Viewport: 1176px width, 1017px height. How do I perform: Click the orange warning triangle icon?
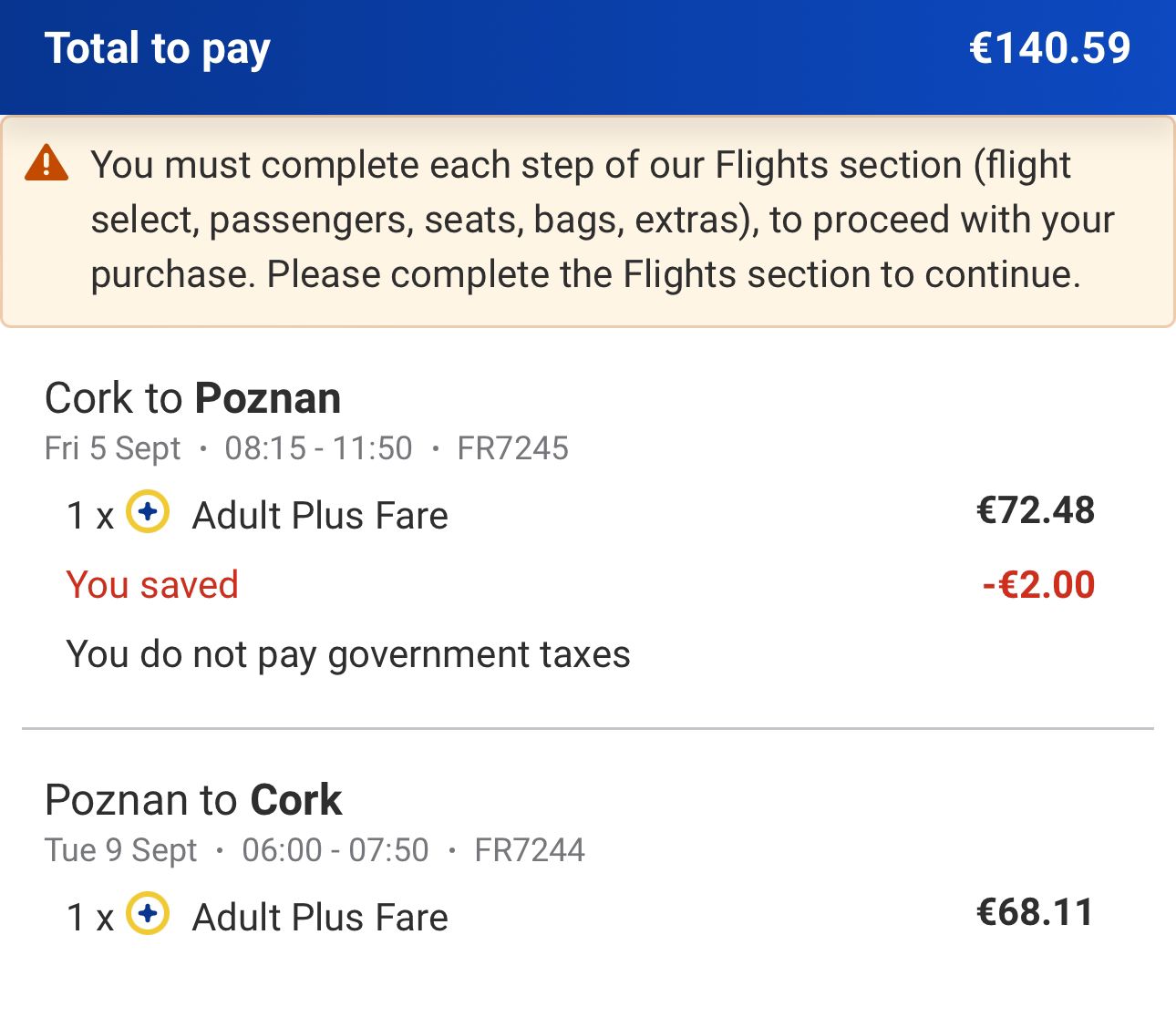tap(46, 164)
